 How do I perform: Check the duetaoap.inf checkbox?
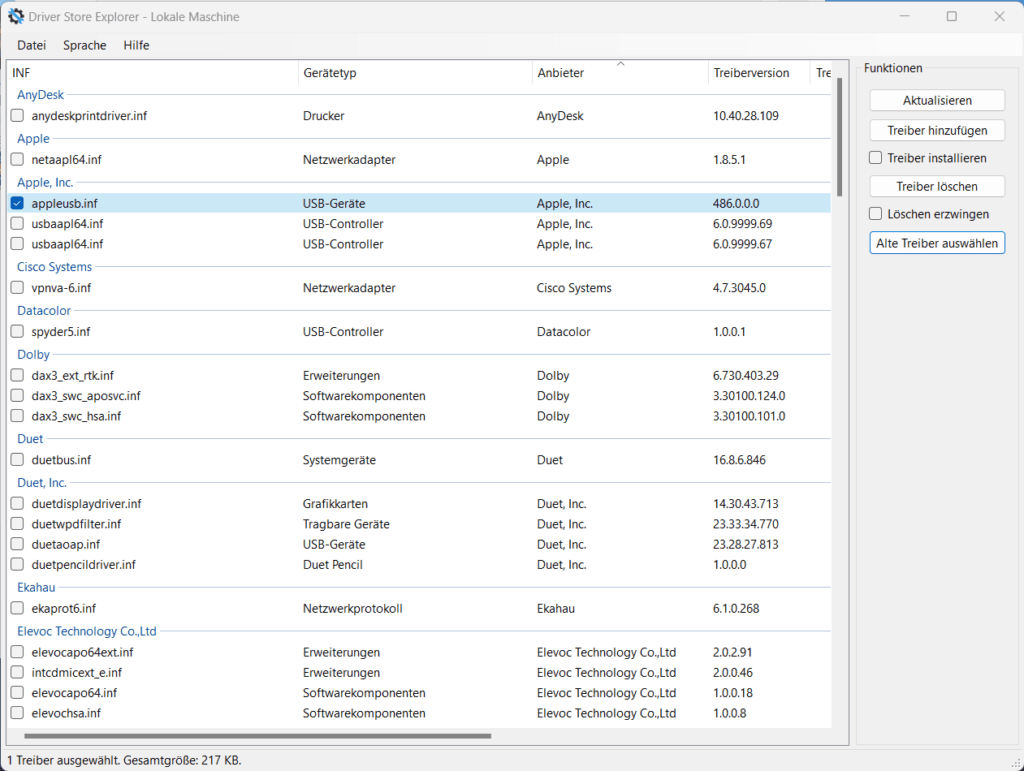[18, 544]
